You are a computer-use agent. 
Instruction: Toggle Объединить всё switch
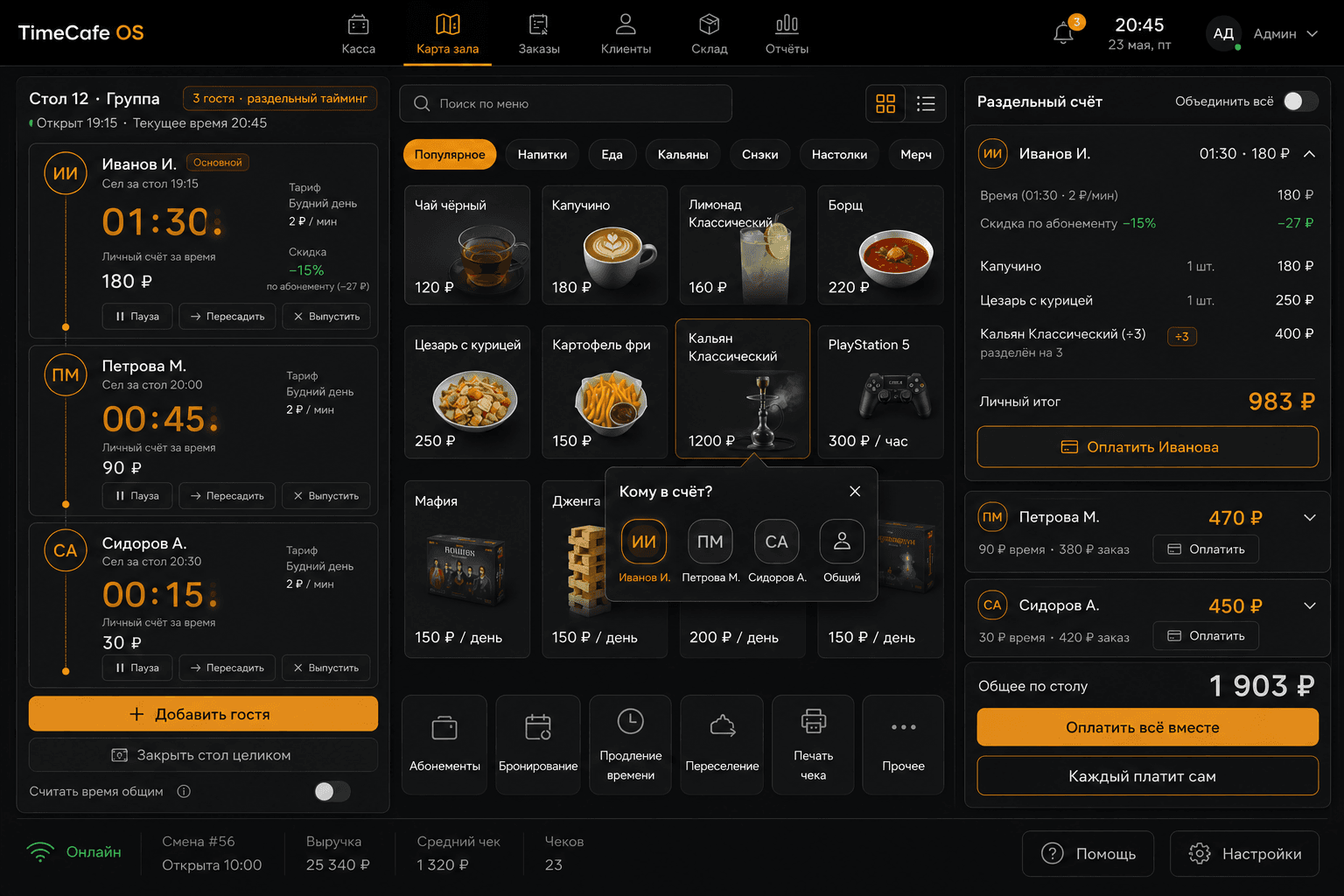click(x=1300, y=101)
